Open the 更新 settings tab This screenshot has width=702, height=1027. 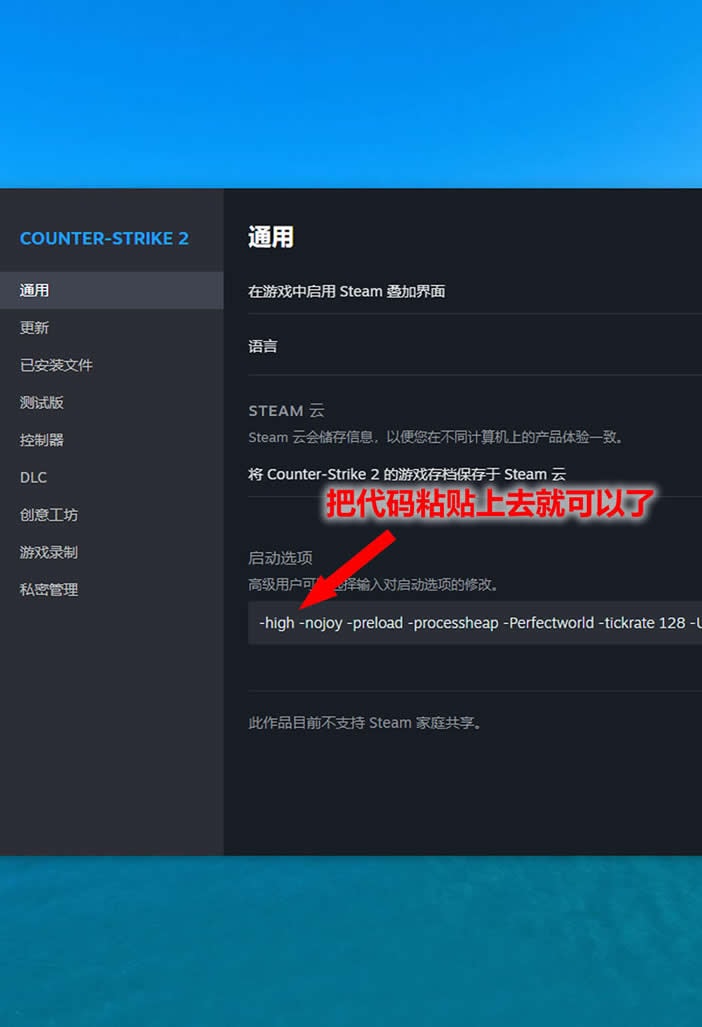pos(35,328)
